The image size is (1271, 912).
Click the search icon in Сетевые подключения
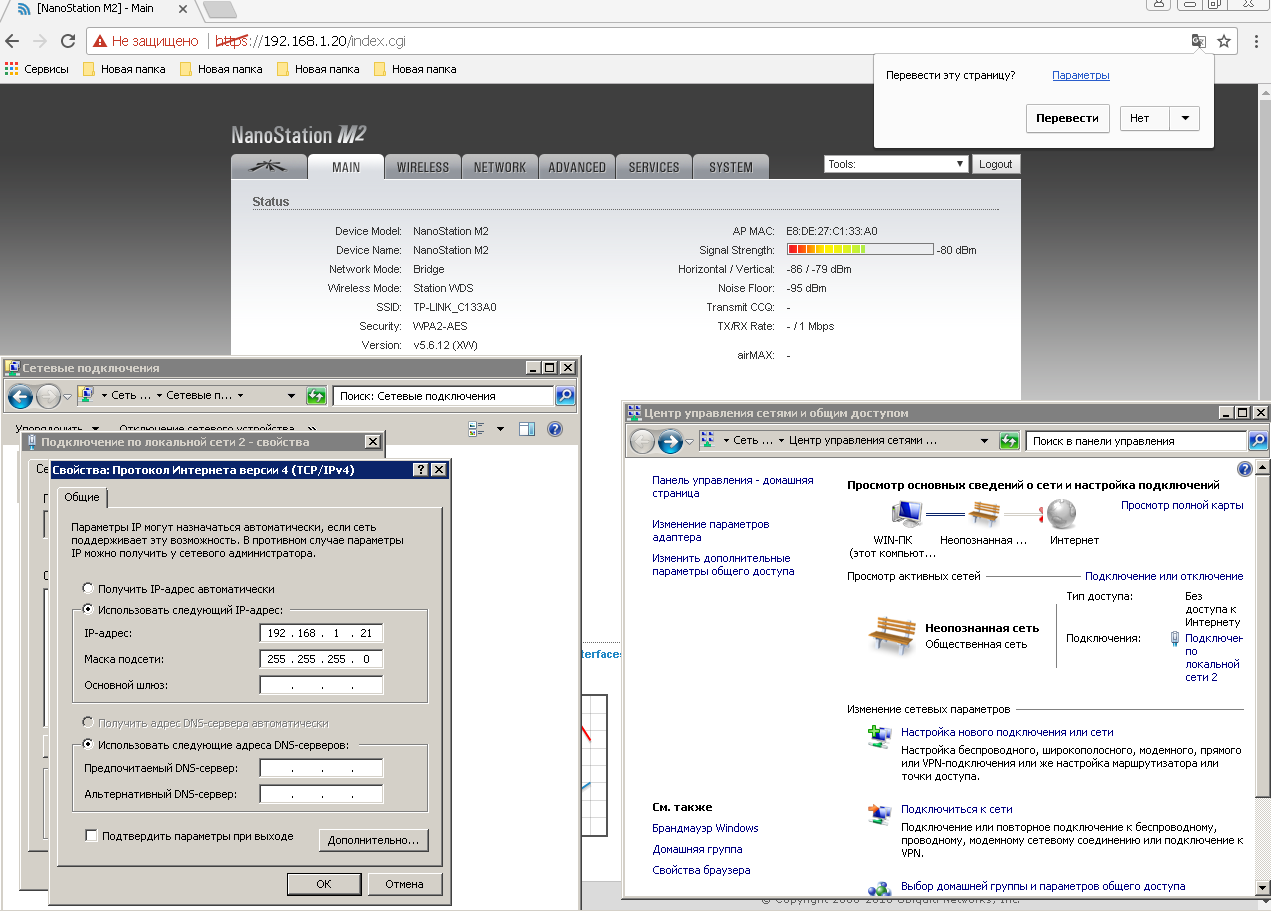tap(565, 396)
